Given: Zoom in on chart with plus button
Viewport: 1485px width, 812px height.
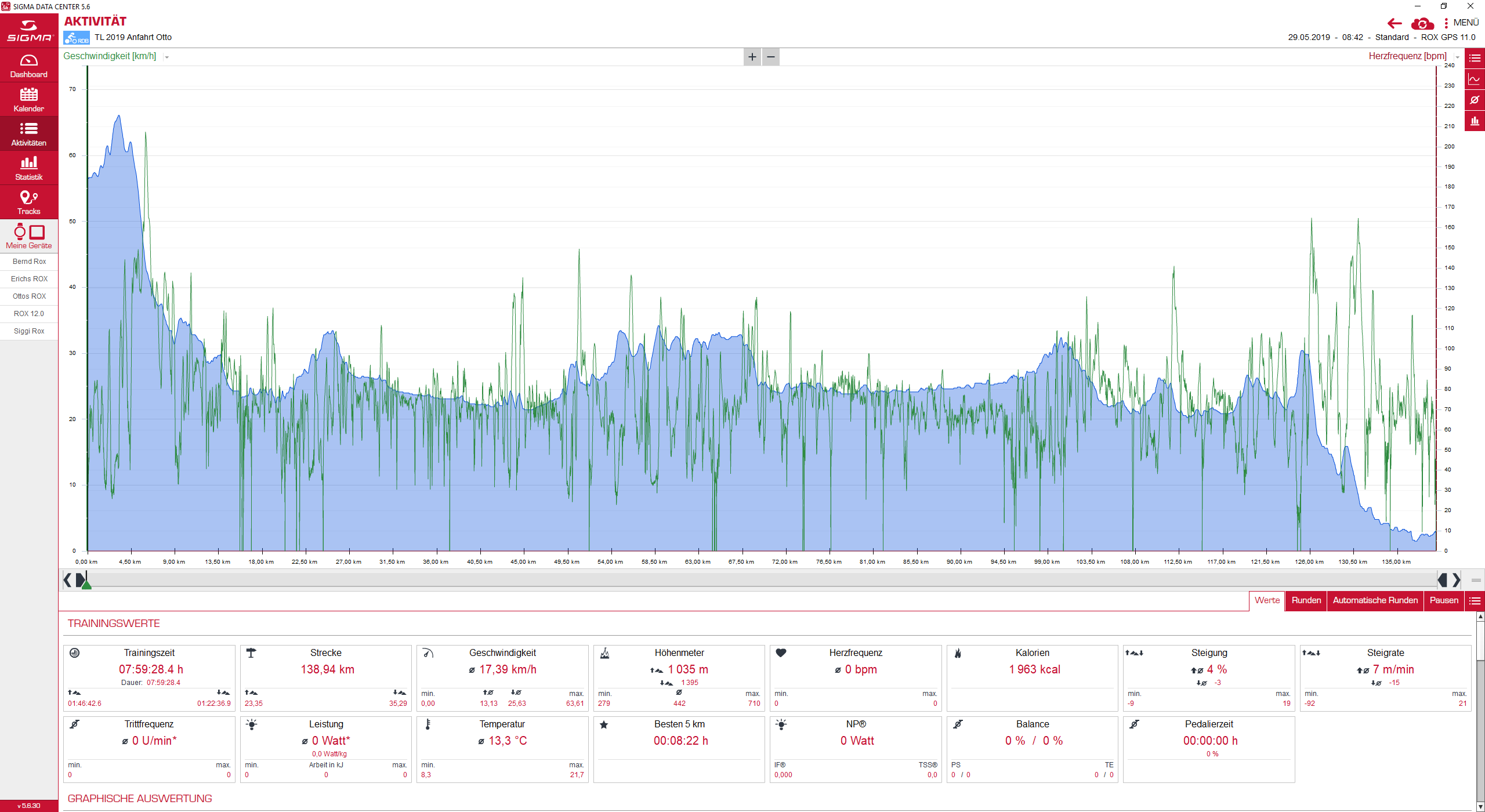Looking at the screenshot, I should point(752,57).
